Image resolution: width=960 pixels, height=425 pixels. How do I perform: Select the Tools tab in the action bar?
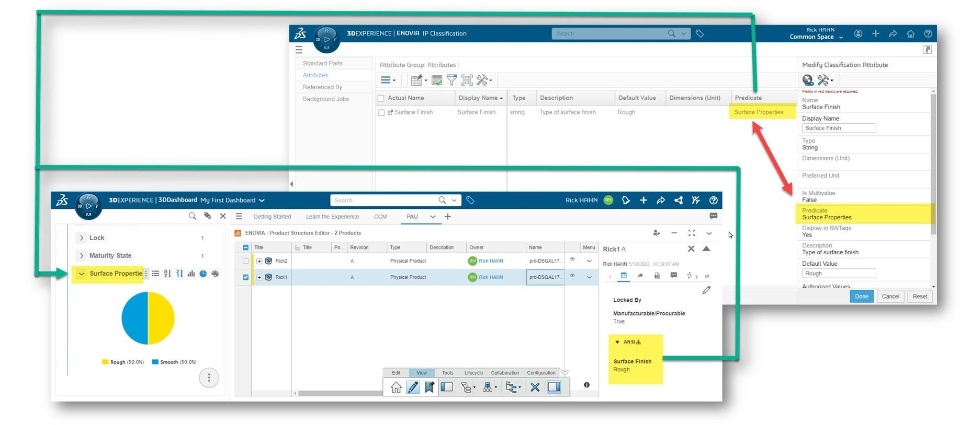(448, 372)
